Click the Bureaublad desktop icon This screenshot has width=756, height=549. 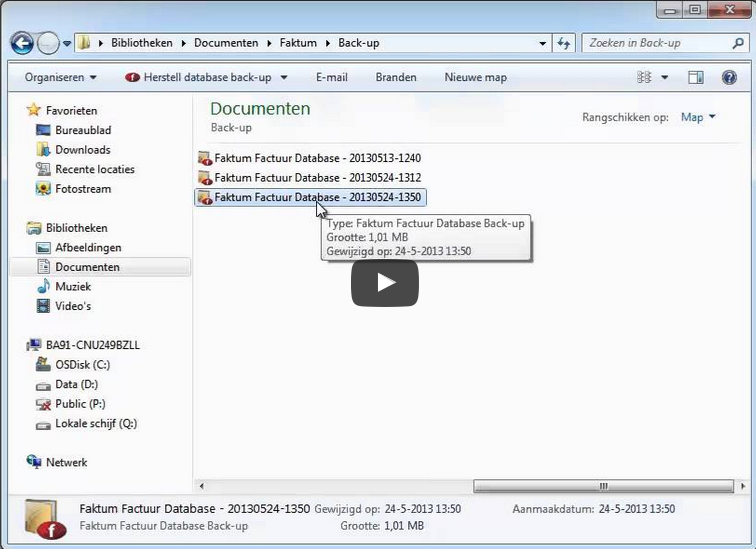43,130
